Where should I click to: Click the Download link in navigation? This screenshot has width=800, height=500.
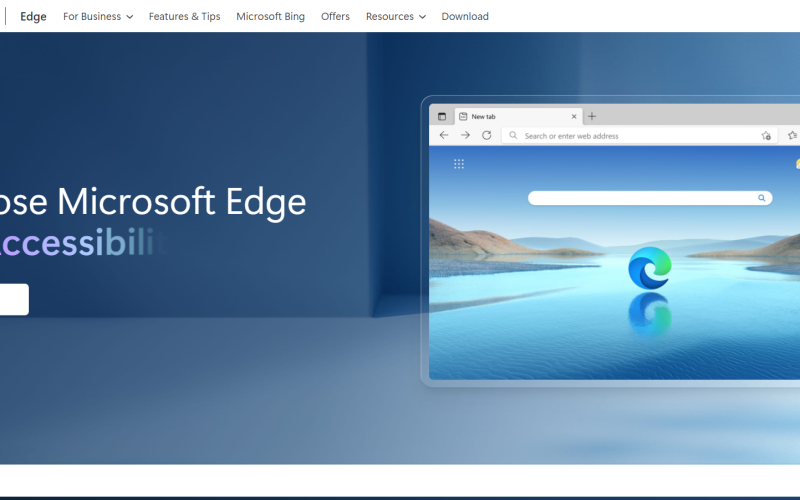(465, 16)
